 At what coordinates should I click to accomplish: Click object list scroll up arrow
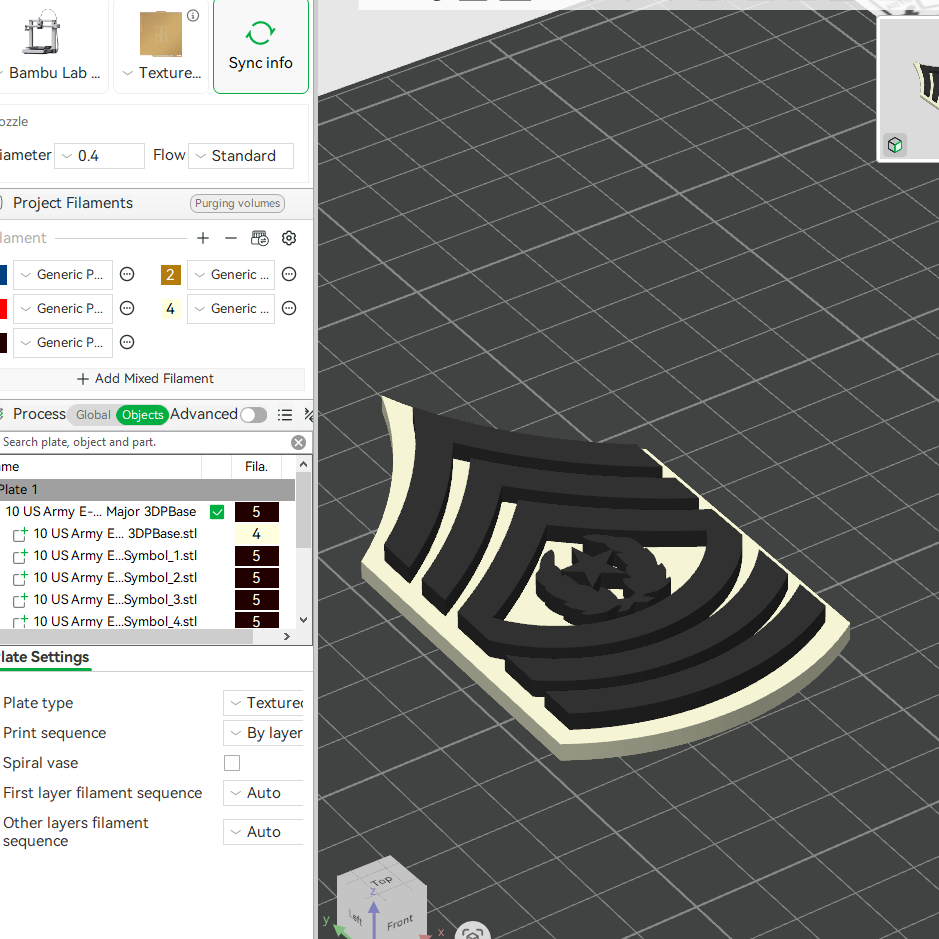(304, 465)
